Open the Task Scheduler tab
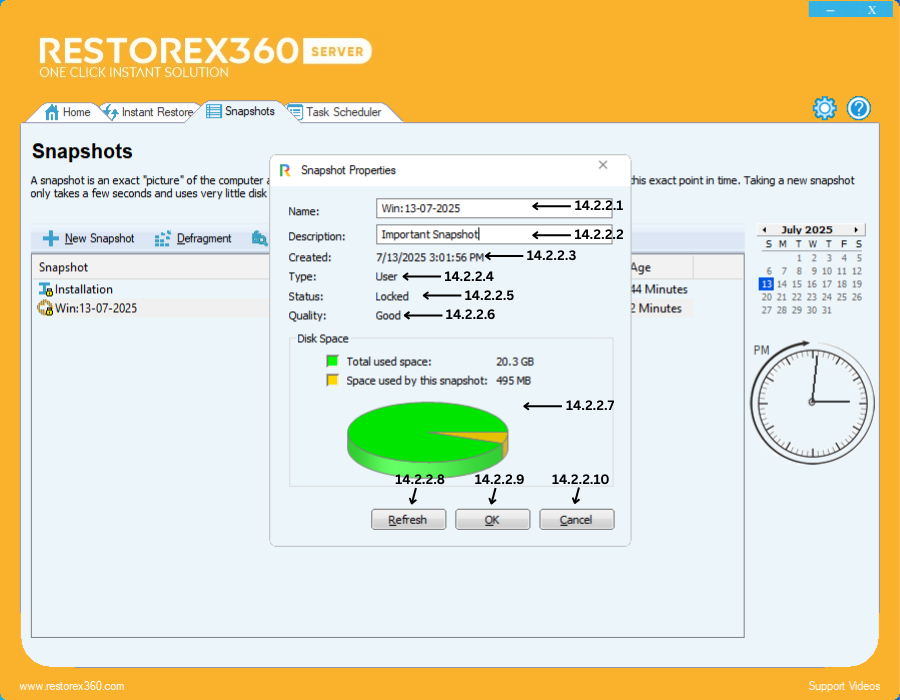 point(335,112)
